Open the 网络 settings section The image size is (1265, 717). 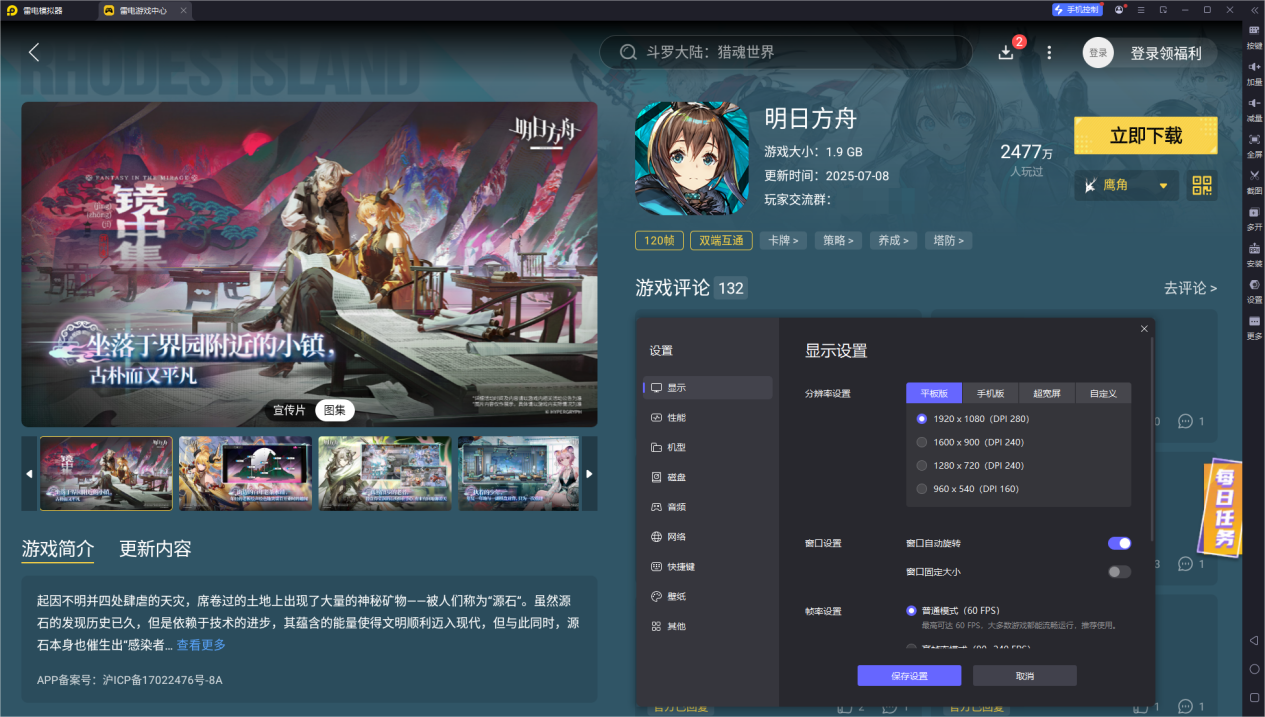click(709, 537)
